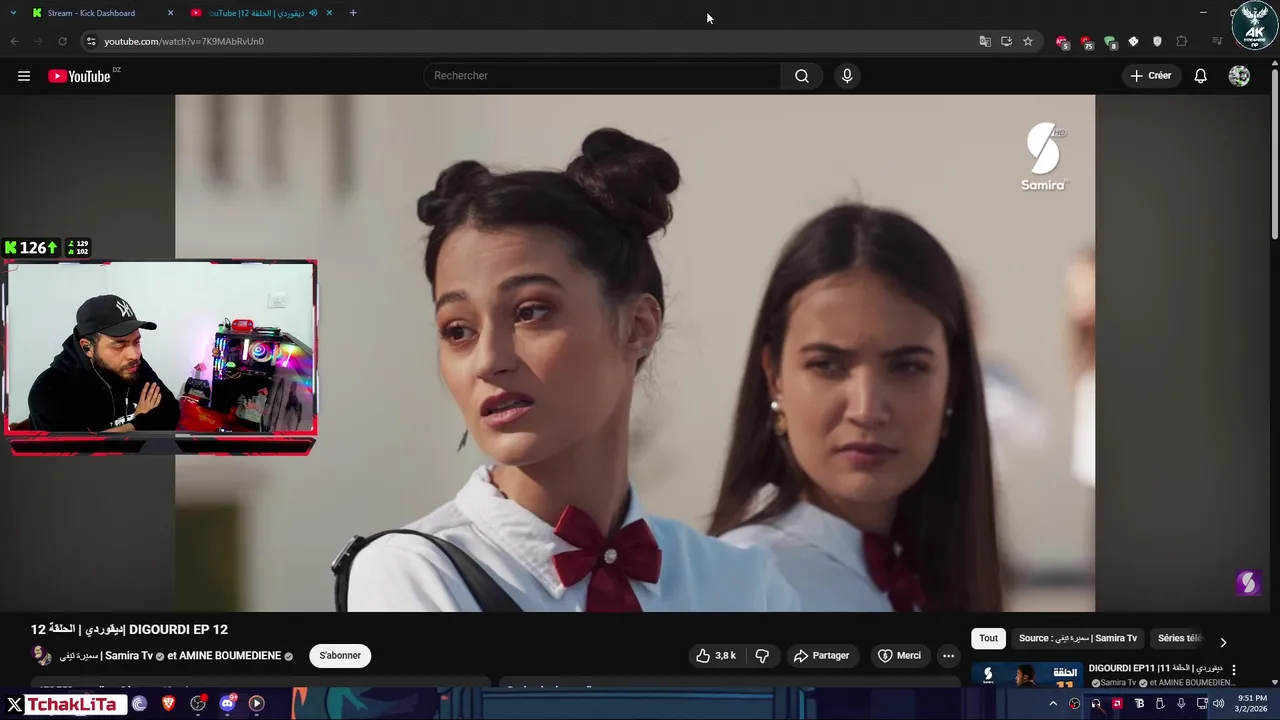This screenshot has height=720, width=1280.
Task: Click the microphone tray icon
Action: click(x=1181, y=704)
